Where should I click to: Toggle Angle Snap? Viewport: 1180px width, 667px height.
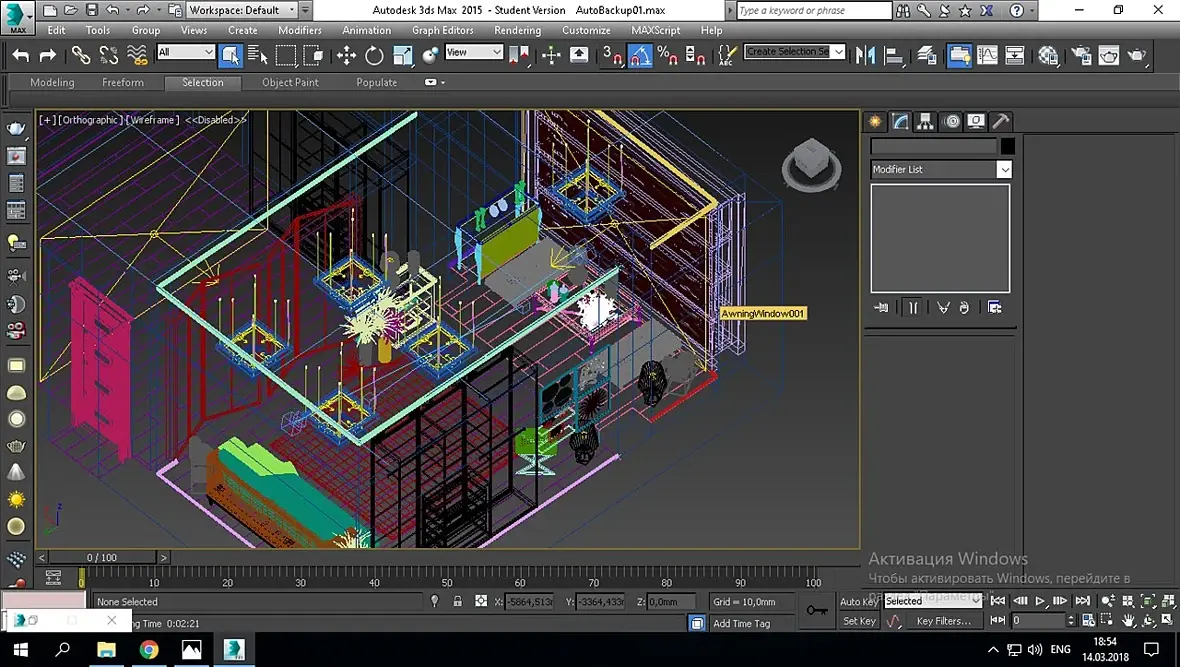pyautogui.click(x=639, y=55)
